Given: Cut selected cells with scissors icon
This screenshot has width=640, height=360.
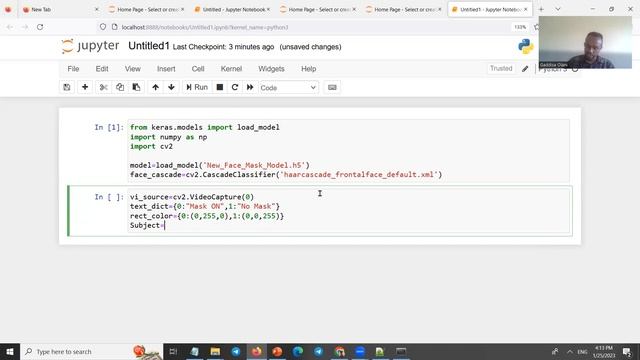Looking at the screenshot, I should tap(103, 87).
